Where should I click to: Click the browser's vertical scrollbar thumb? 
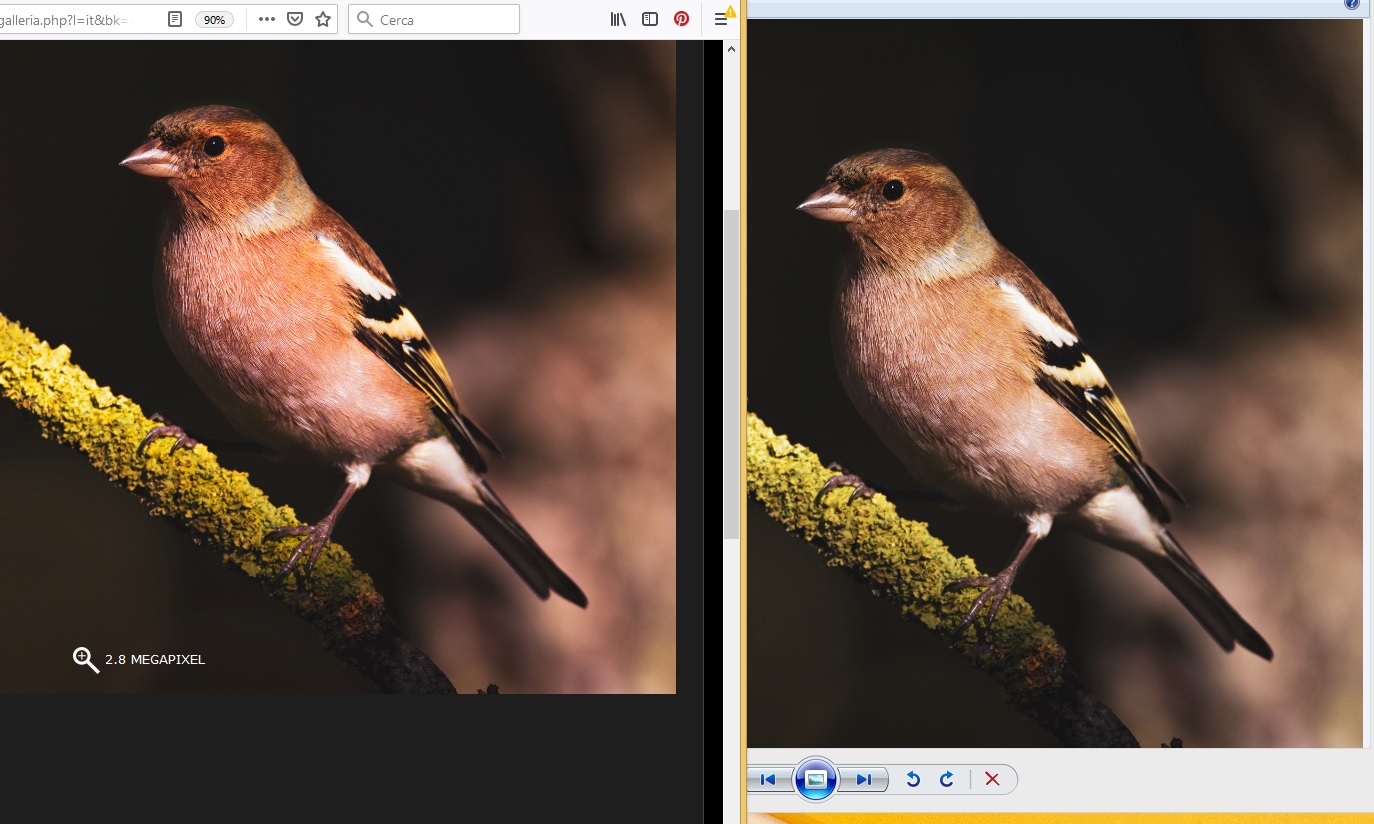(x=731, y=372)
